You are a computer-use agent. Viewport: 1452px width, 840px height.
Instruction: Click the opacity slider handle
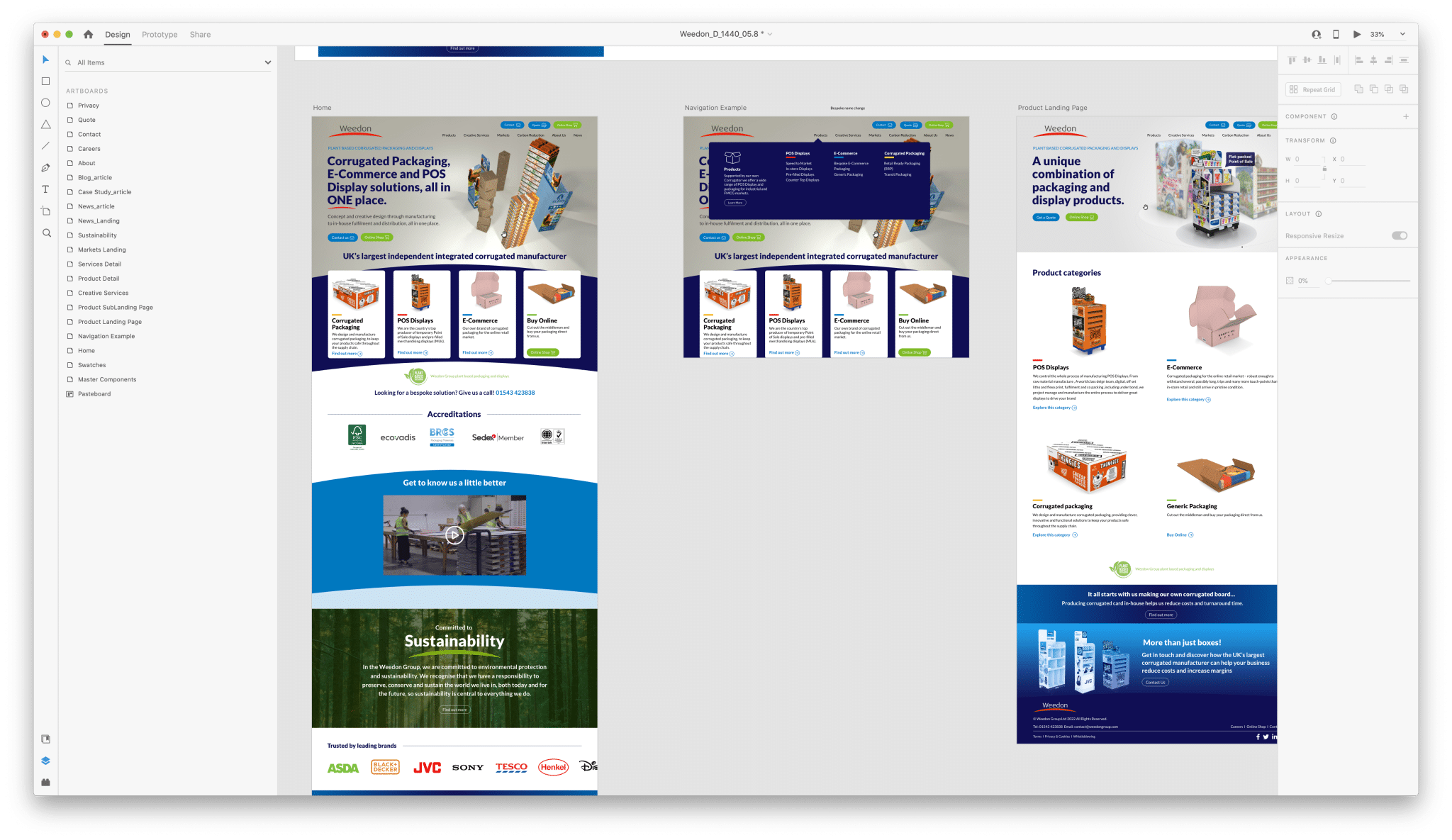click(x=1328, y=281)
